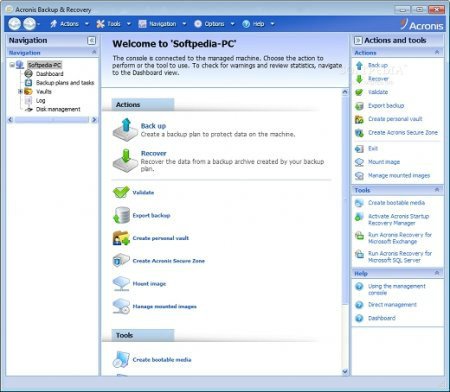The width and height of the screenshot is (450, 392).
Task: Click Direct management help link
Action: tap(392, 304)
